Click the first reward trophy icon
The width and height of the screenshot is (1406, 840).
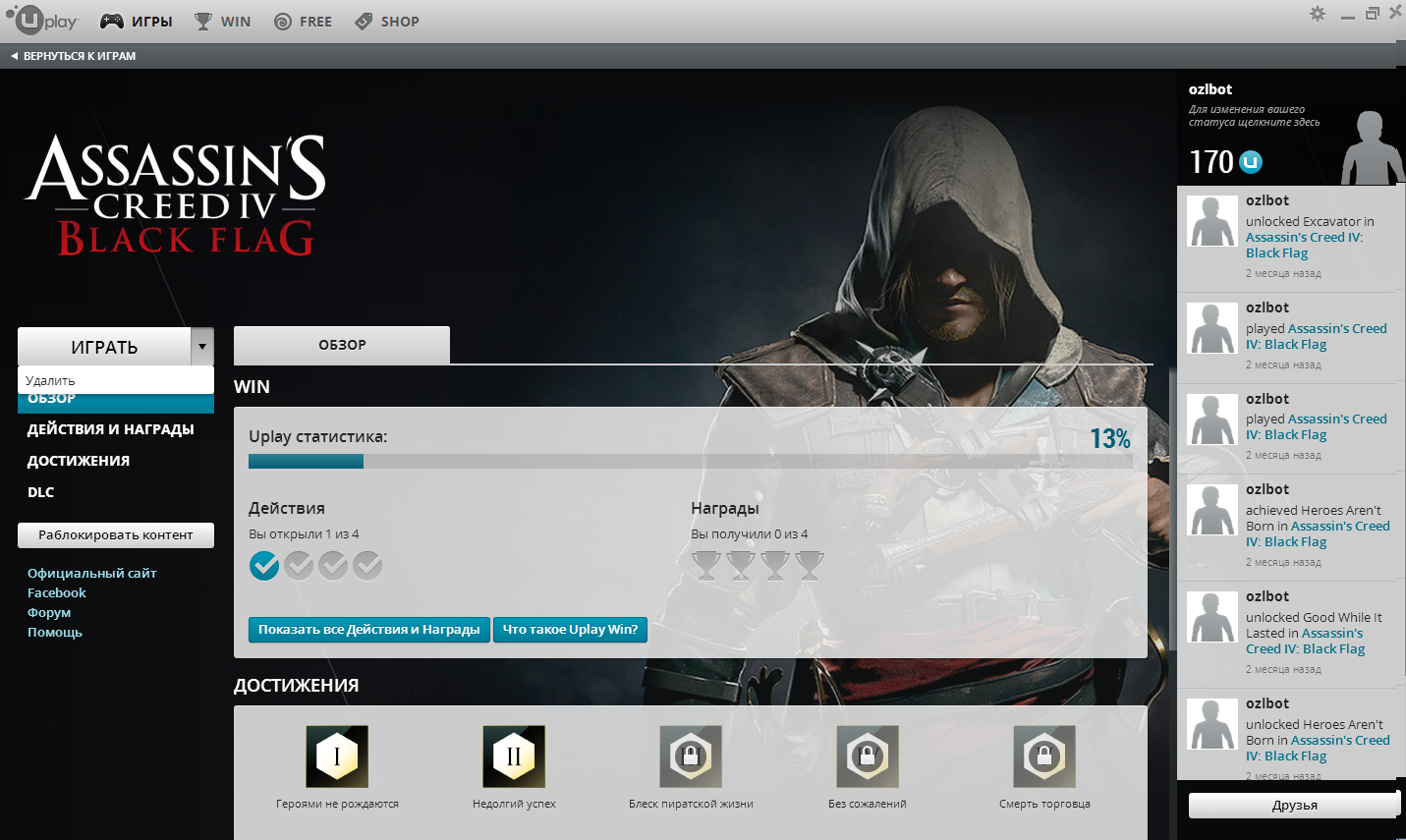click(706, 566)
